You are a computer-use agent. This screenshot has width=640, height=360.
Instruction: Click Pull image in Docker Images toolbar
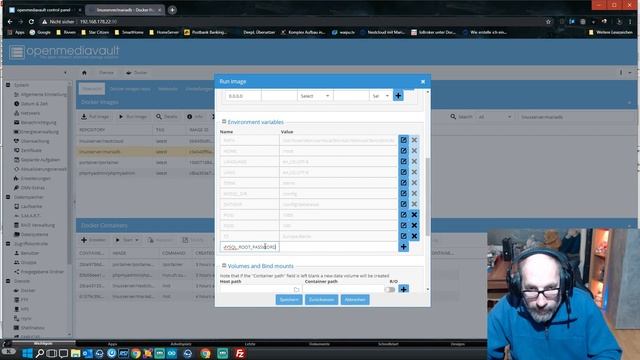(x=95, y=117)
